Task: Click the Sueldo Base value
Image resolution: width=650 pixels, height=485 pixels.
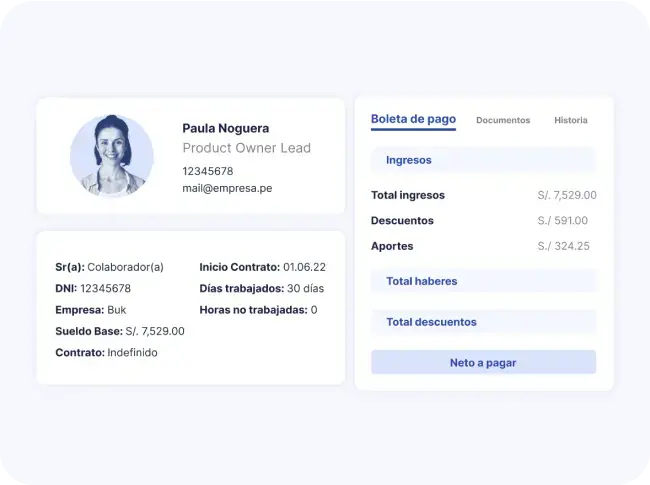Action: (x=155, y=331)
